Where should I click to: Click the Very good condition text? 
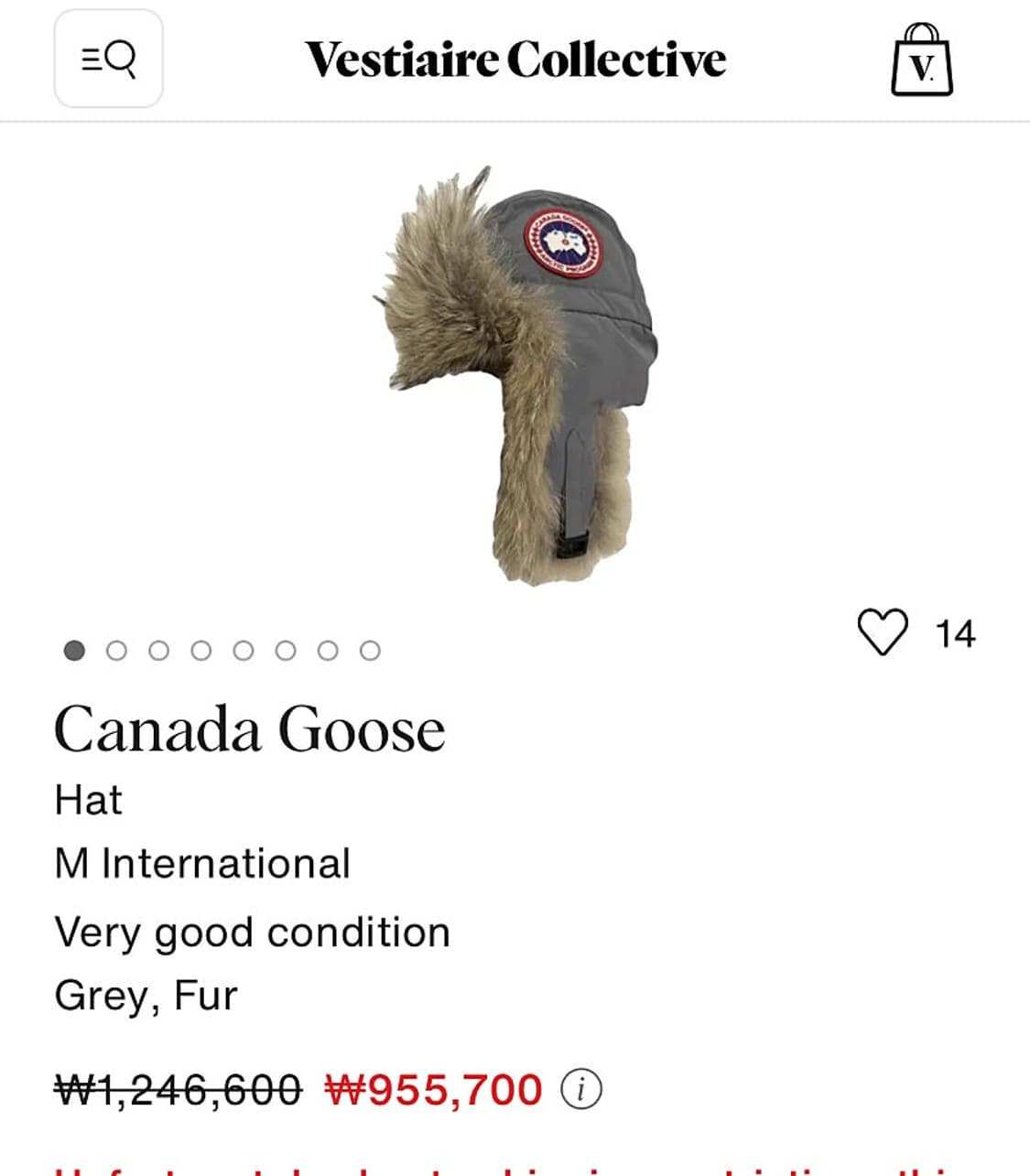tap(253, 933)
